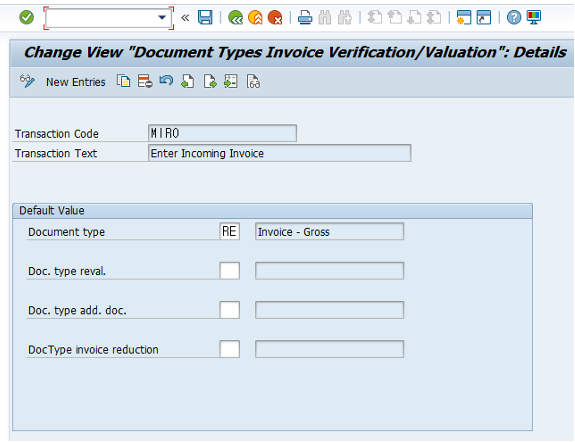
Task: Click the New Entries button
Action: pyautogui.click(x=76, y=82)
